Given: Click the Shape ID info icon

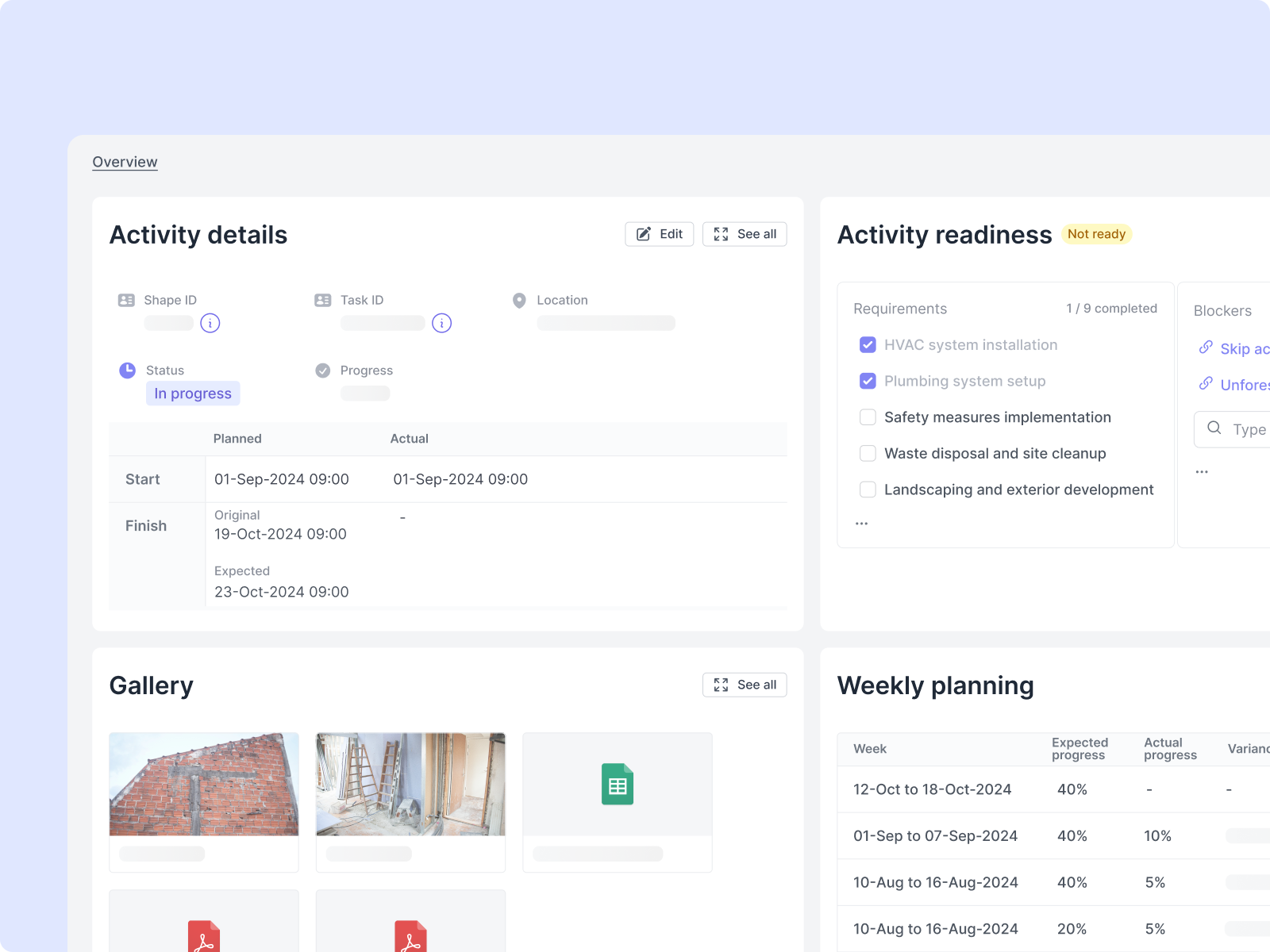Looking at the screenshot, I should click(210, 323).
